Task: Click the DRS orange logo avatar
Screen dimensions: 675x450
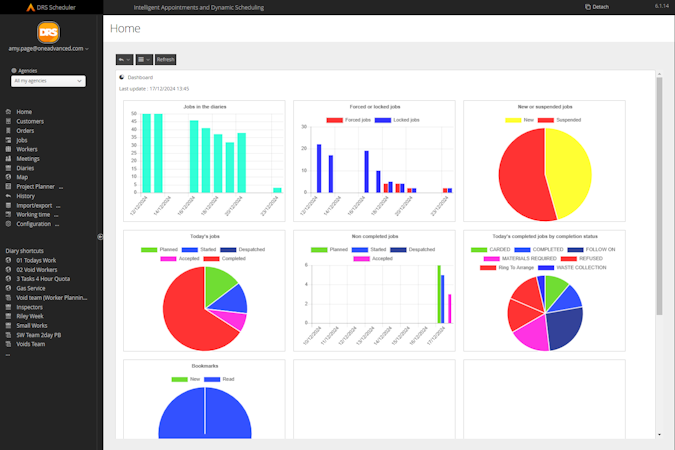Action: point(48,32)
